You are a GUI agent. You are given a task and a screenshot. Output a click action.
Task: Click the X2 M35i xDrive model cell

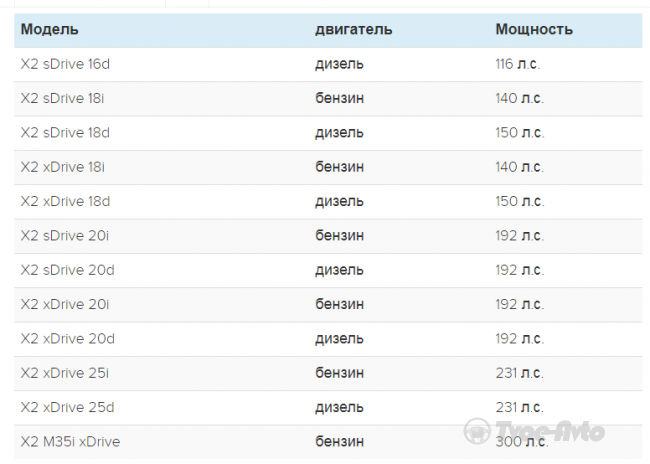pos(70,442)
